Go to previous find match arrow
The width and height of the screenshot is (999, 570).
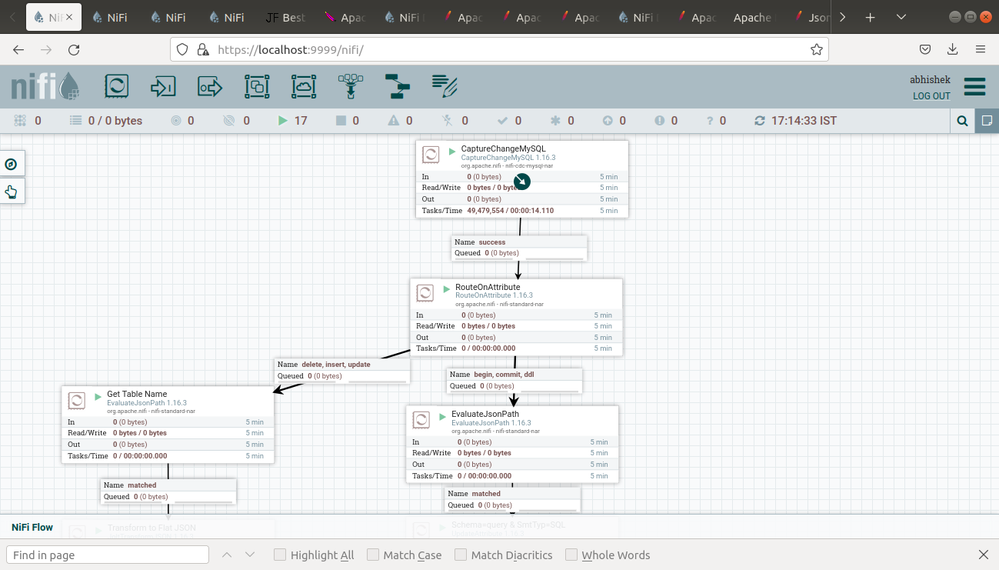(x=227, y=555)
